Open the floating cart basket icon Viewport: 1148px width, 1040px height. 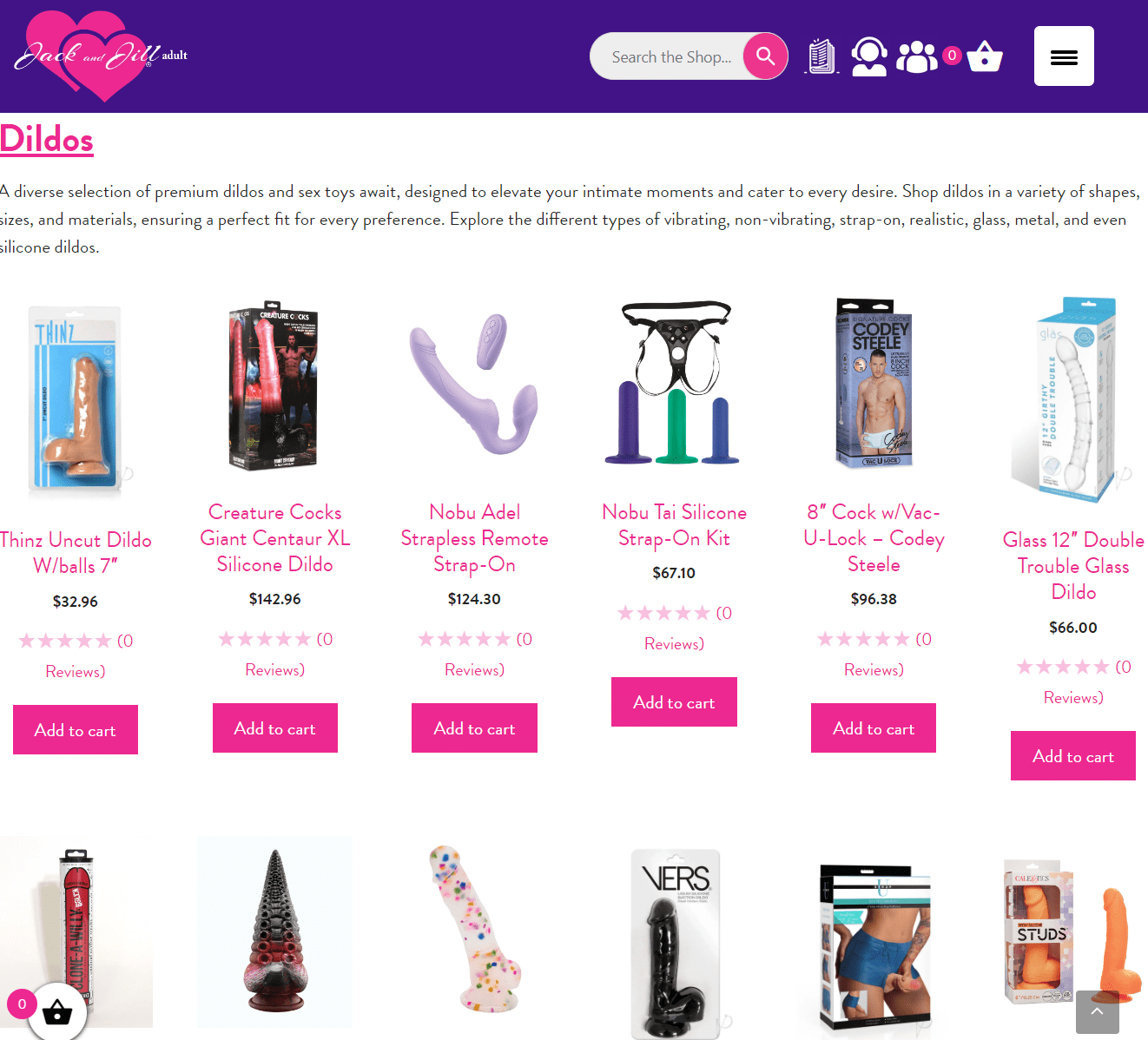tap(56, 1011)
